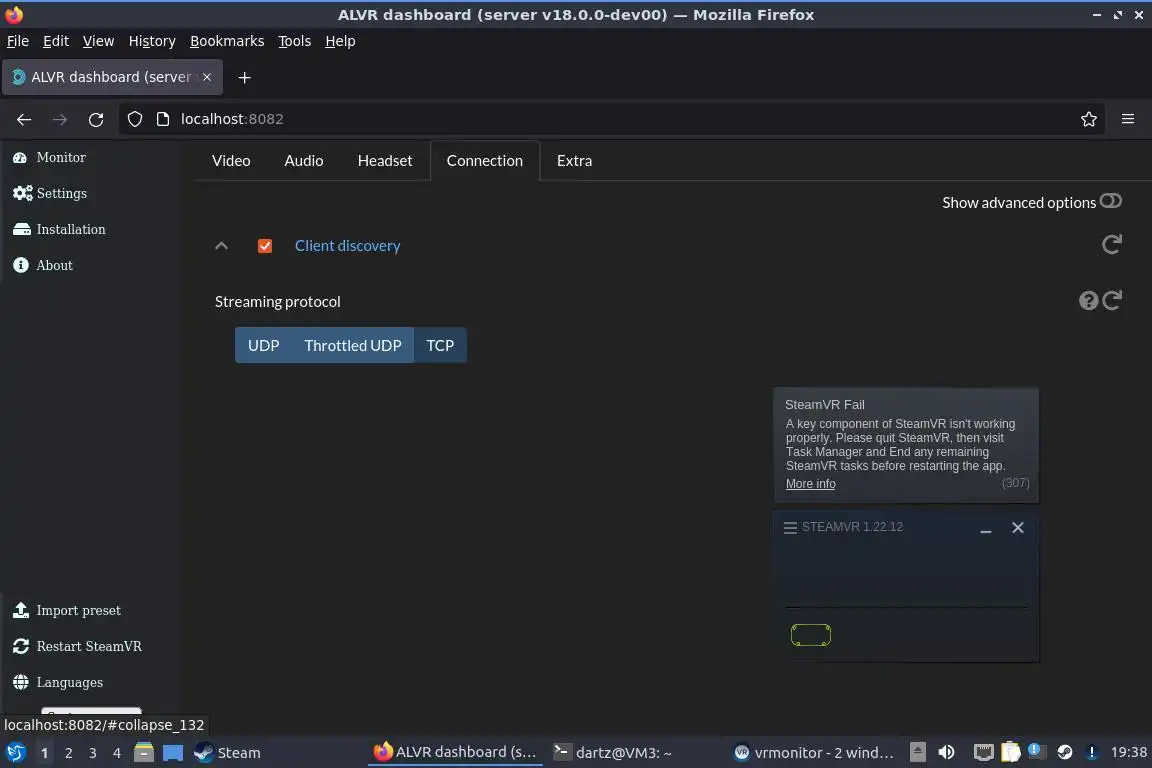Open the File menu
Image resolution: width=1152 pixels, height=768 pixels.
click(18, 41)
